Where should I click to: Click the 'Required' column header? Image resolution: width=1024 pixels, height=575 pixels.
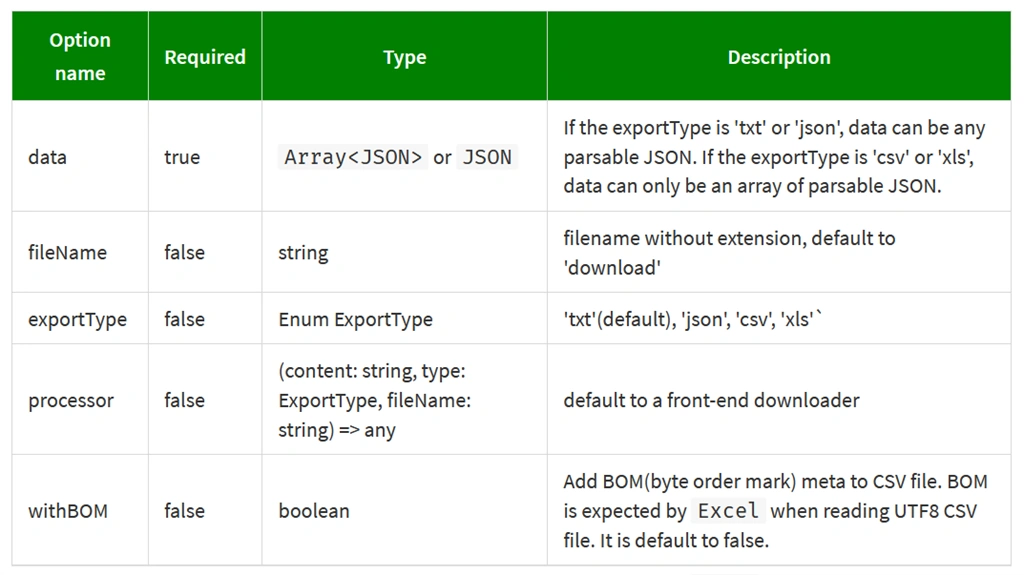(205, 56)
